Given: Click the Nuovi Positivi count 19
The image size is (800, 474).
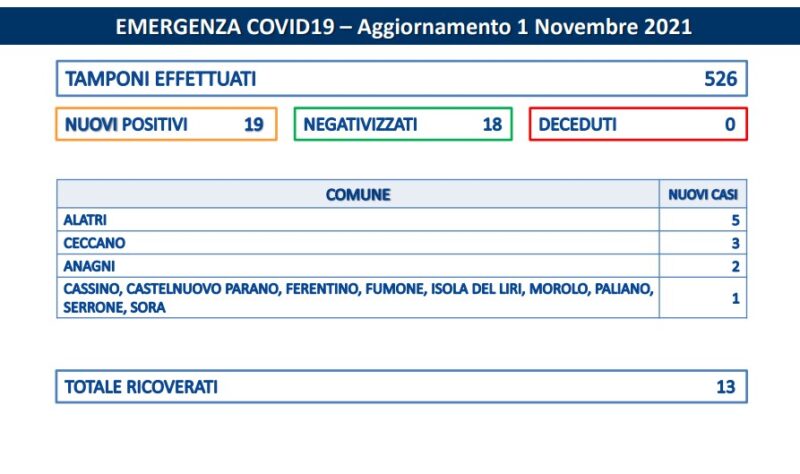Looking at the screenshot, I should pyautogui.click(x=254, y=124).
